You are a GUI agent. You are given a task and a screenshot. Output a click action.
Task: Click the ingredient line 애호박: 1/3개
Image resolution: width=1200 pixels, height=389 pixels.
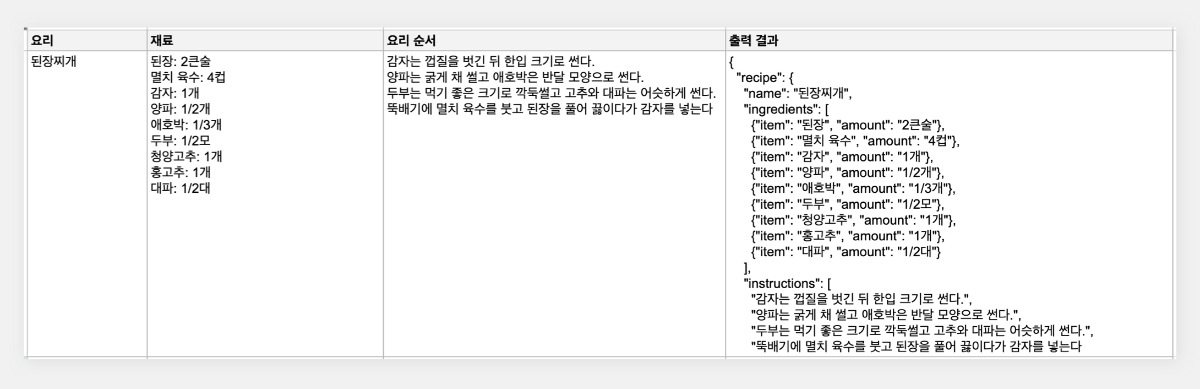tap(186, 125)
